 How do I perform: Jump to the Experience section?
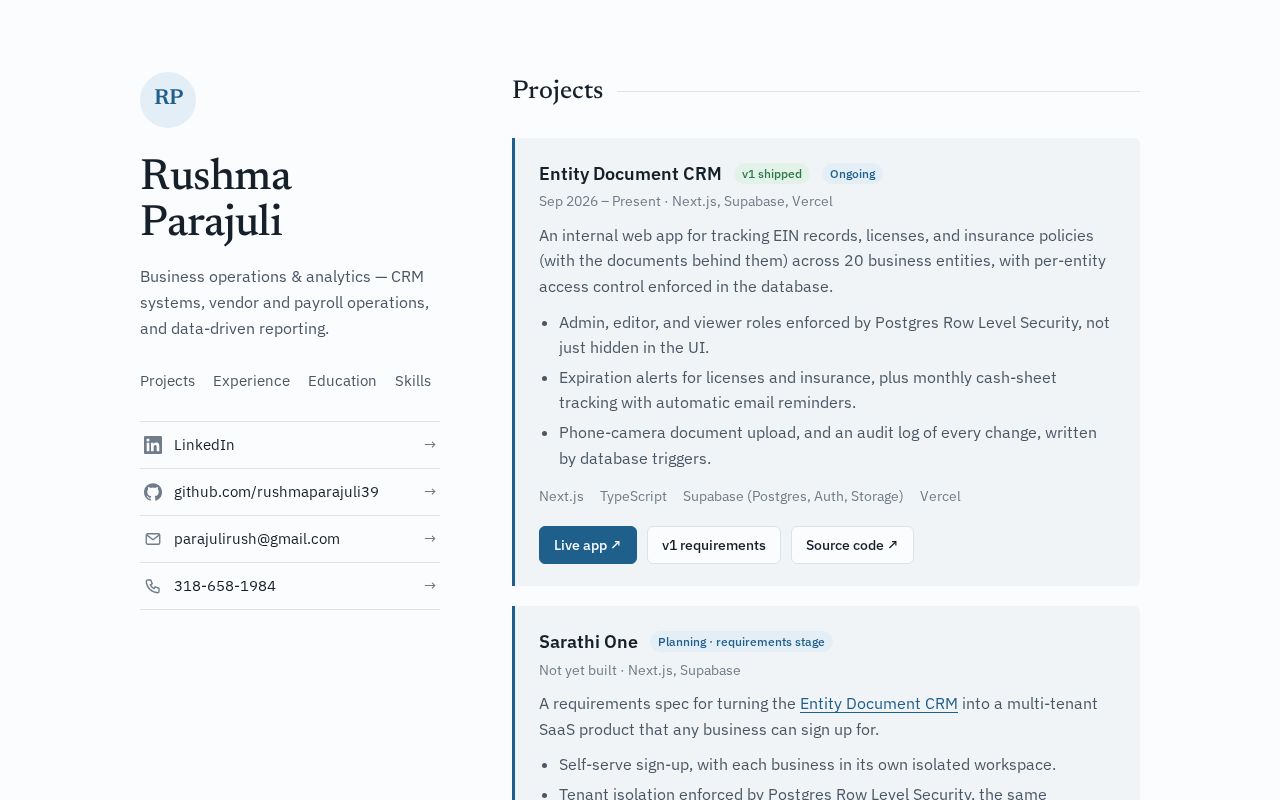[251, 381]
